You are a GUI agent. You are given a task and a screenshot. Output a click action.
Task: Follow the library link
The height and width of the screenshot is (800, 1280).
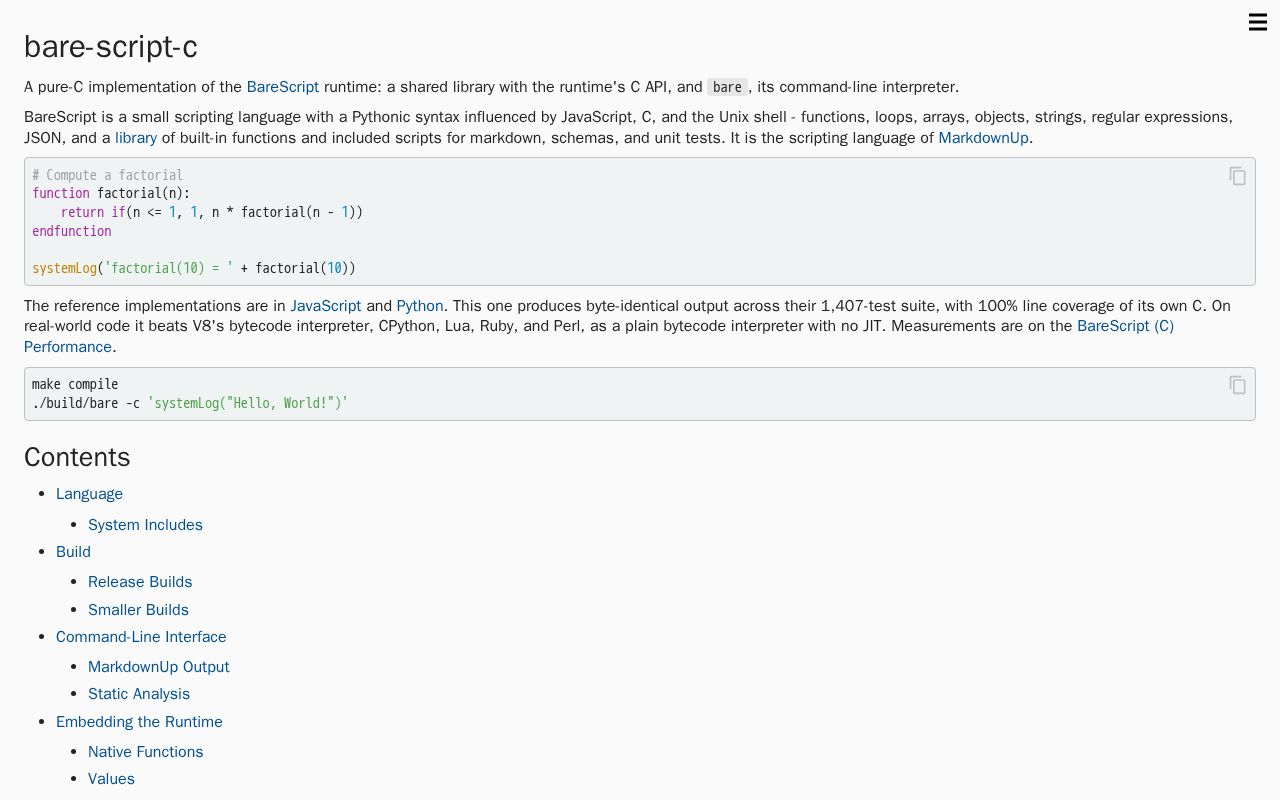136,138
